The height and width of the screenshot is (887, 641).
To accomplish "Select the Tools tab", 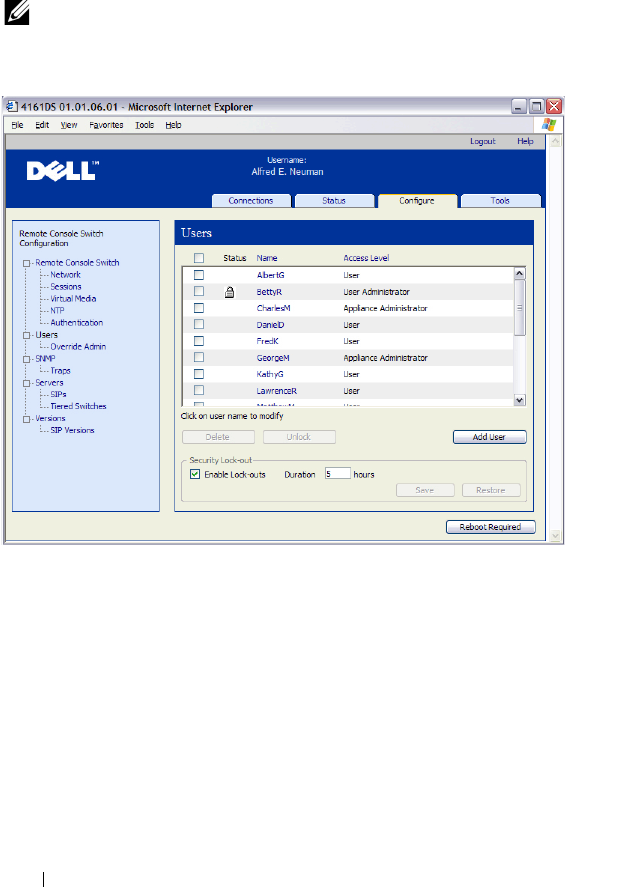I will tap(500, 201).
